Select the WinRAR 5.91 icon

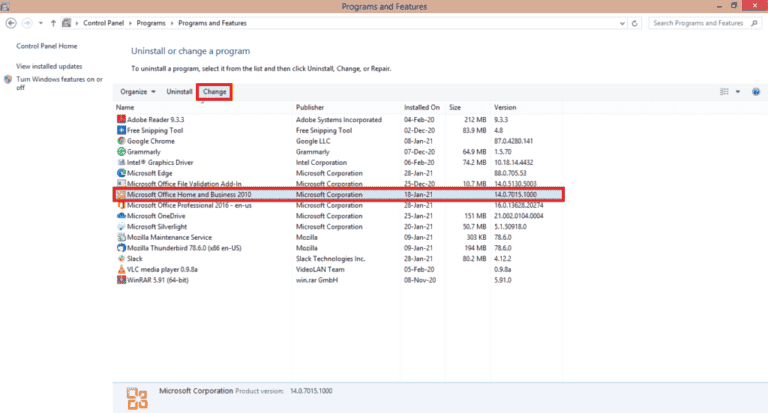(x=120, y=280)
